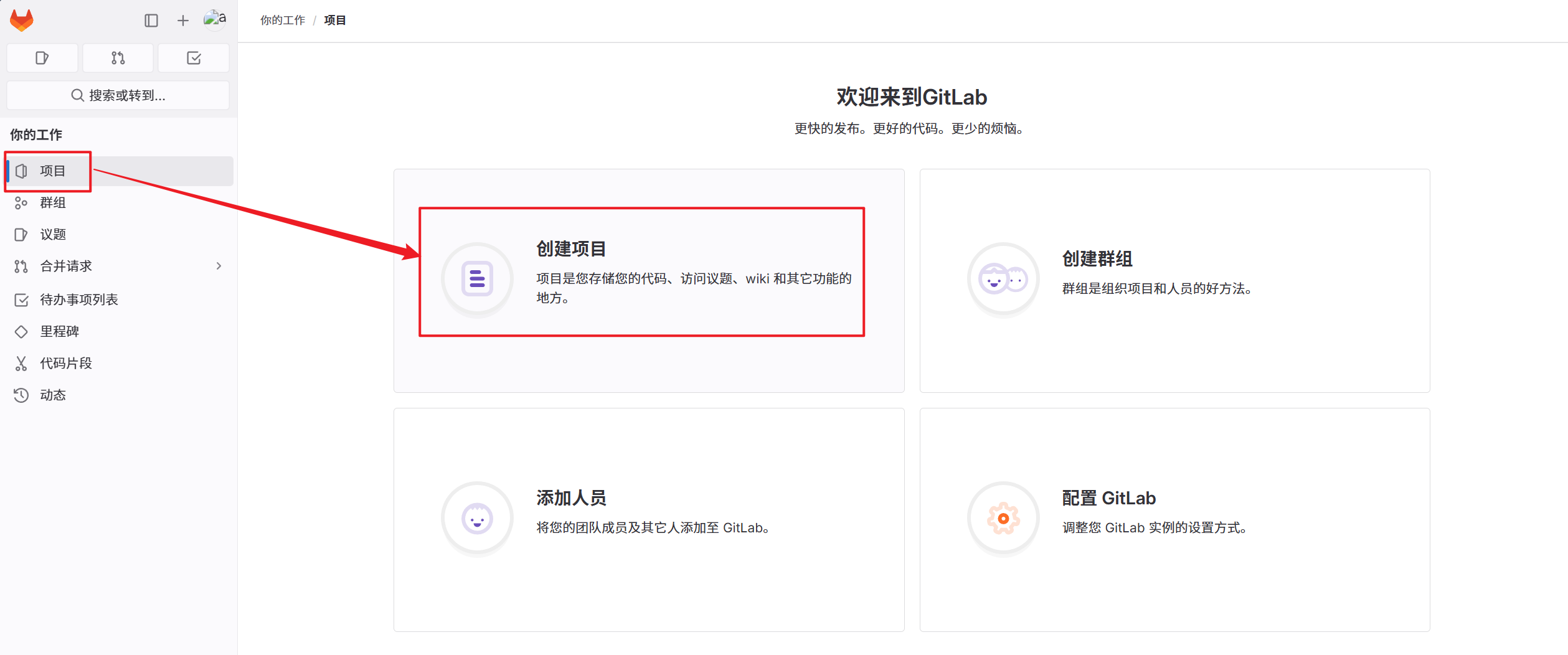Viewport: 1568px width, 655px height.
Task: Click the 项目 breadcrumb item
Action: [x=335, y=21]
